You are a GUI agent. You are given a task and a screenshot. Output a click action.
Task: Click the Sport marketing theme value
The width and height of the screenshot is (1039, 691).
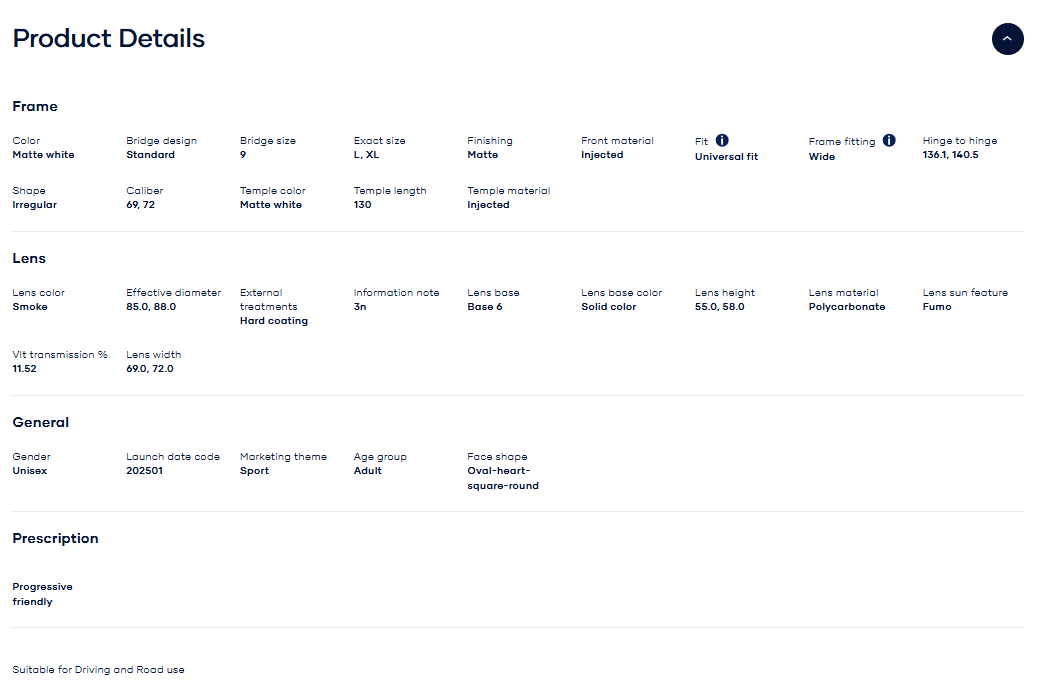pyautogui.click(x=254, y=471)
